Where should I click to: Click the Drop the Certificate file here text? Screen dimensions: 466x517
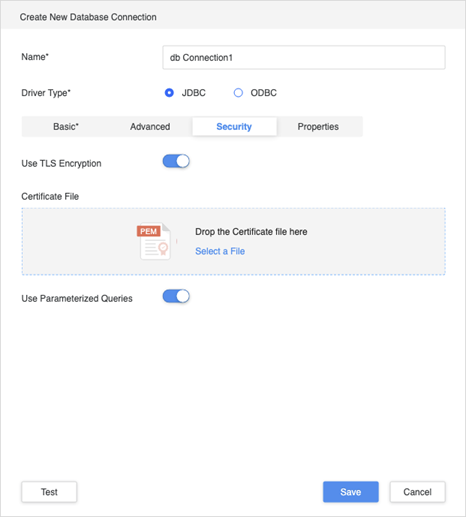[x=251, y=232]
